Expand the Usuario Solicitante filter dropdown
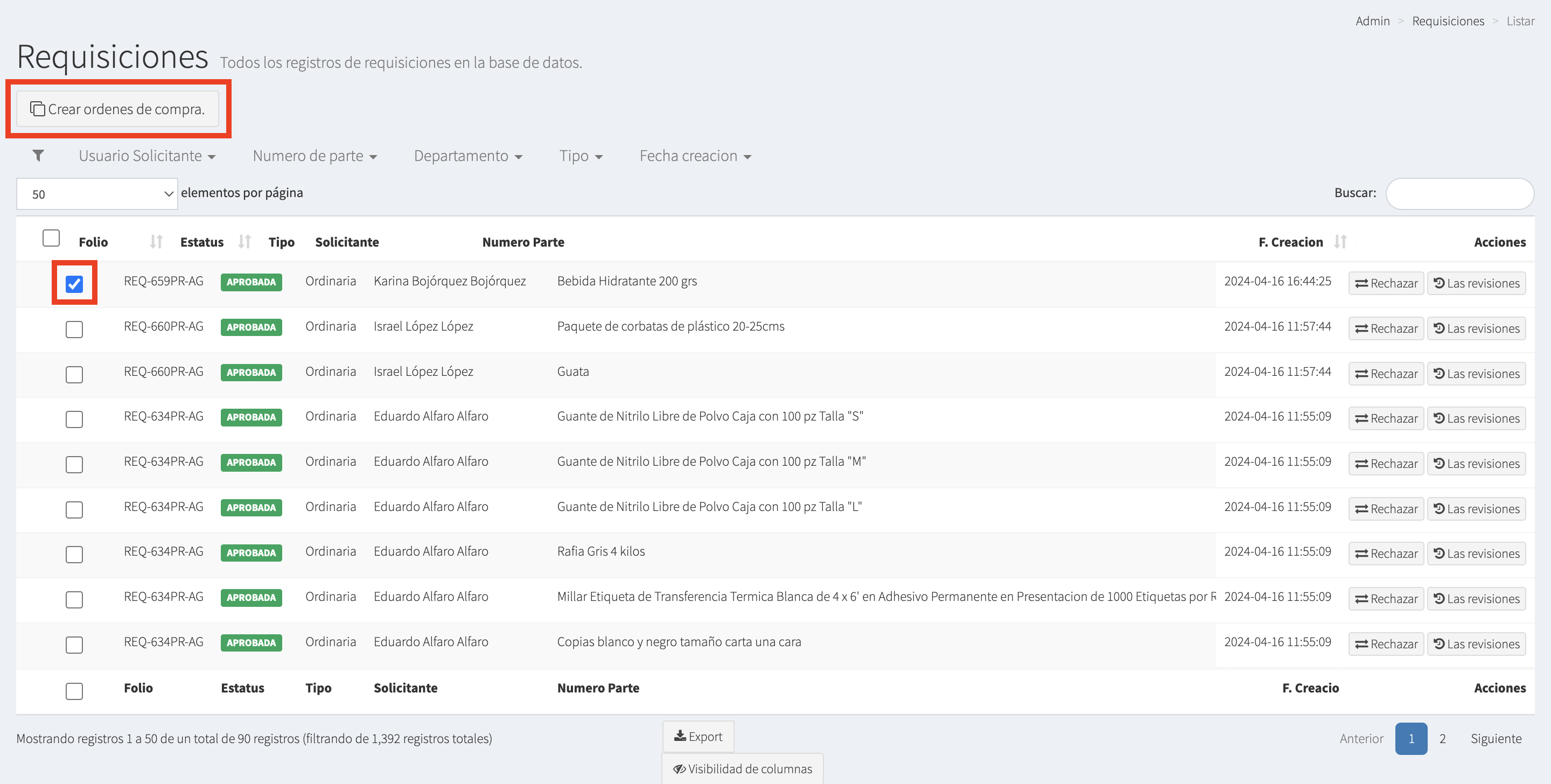This screenshot has width=1551, height=784. [x=147, y=156]
